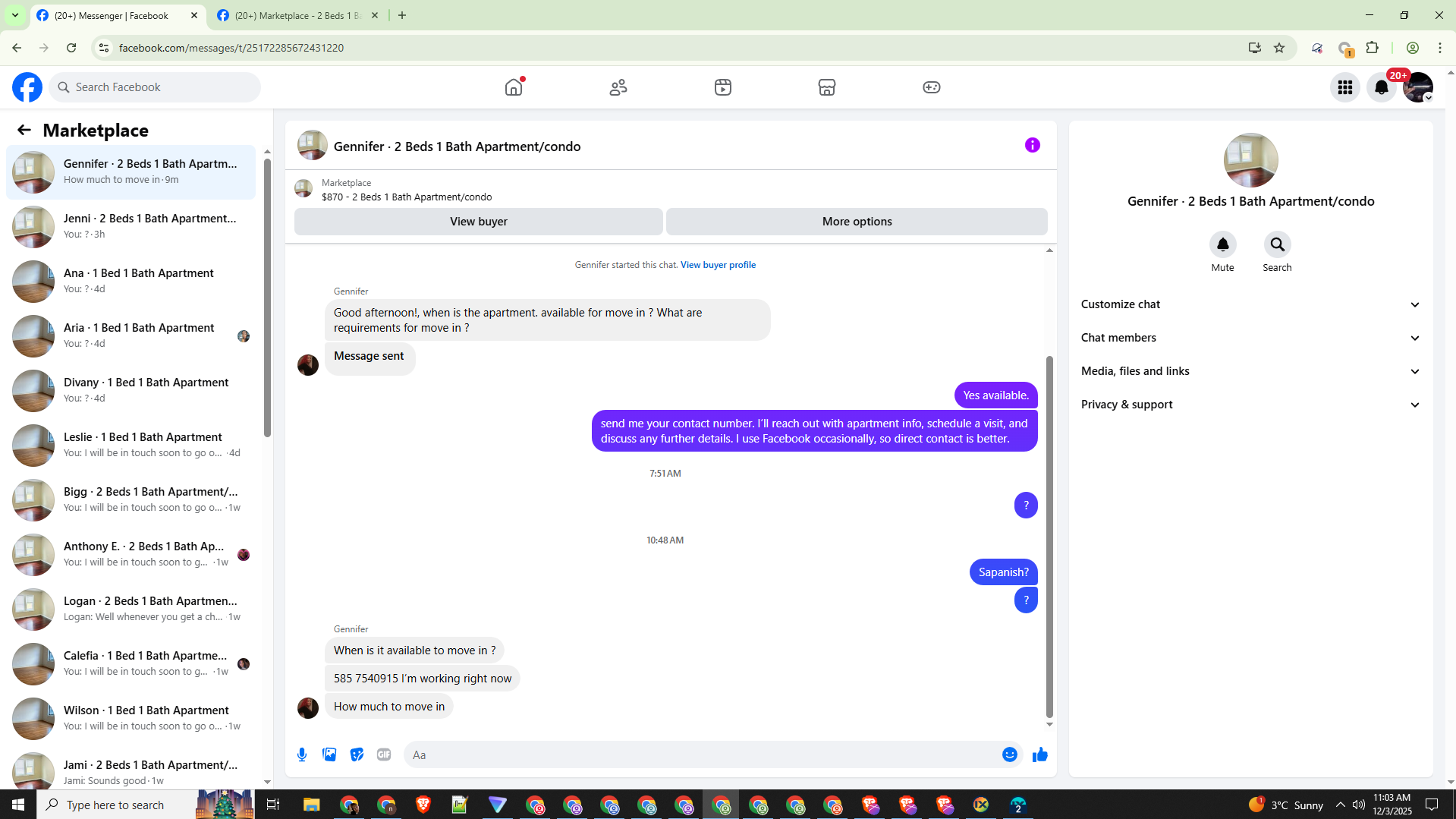Open Task View on taskbar
This screenshot has width=1456, height=819.
pyautogui.click(x=273, y=805)
